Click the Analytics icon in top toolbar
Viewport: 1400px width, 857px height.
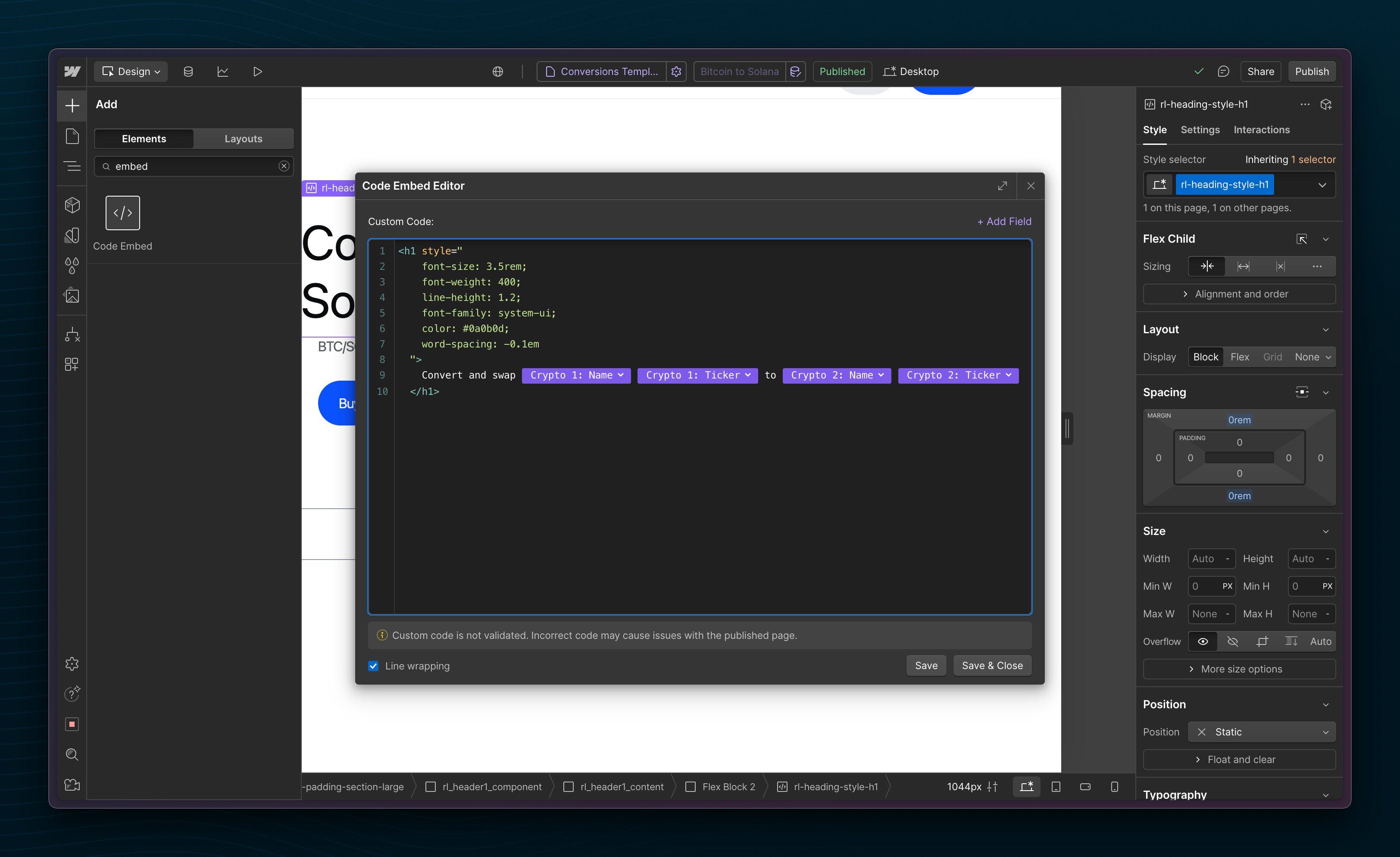coord(222,71)
